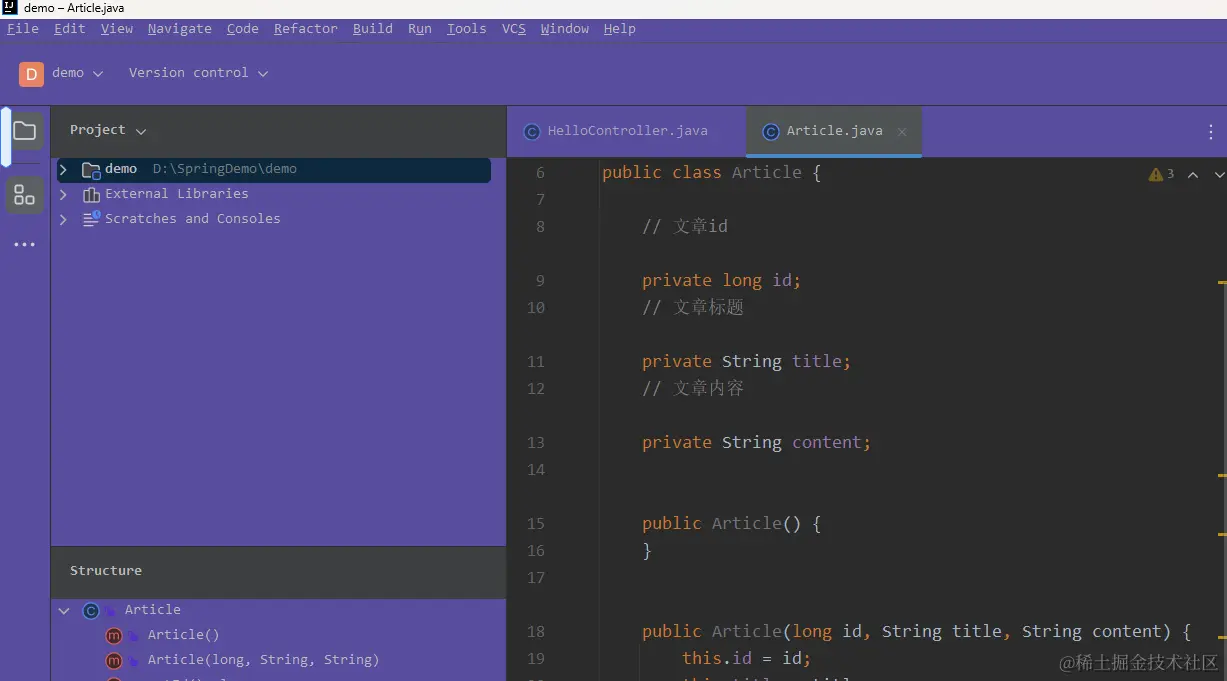Click the Article(long, String, String) method icon
The image size is (1227, 681).
coord(114,660)
